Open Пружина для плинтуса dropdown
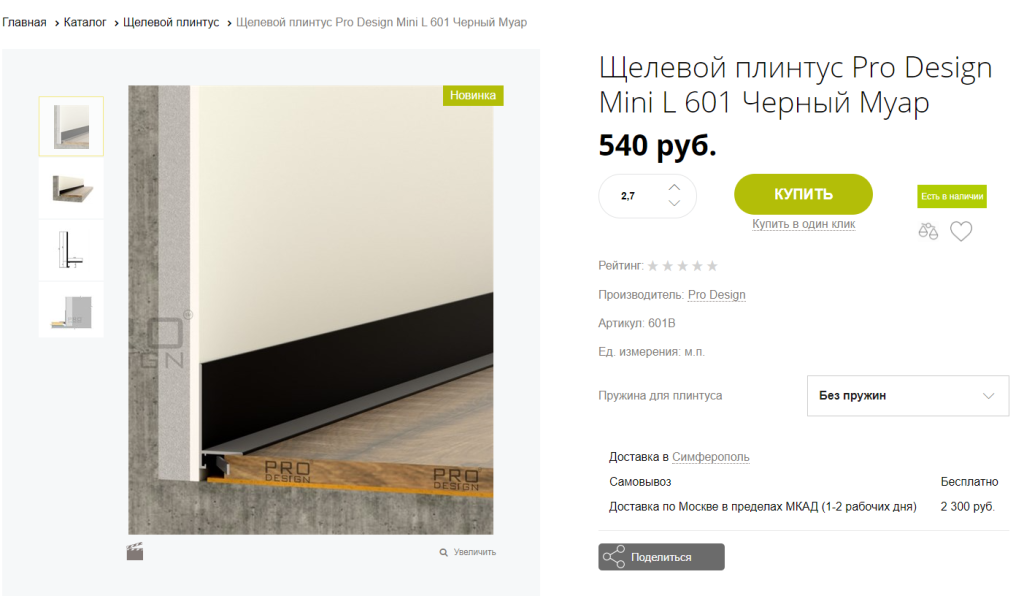 [x=908, y=396]
